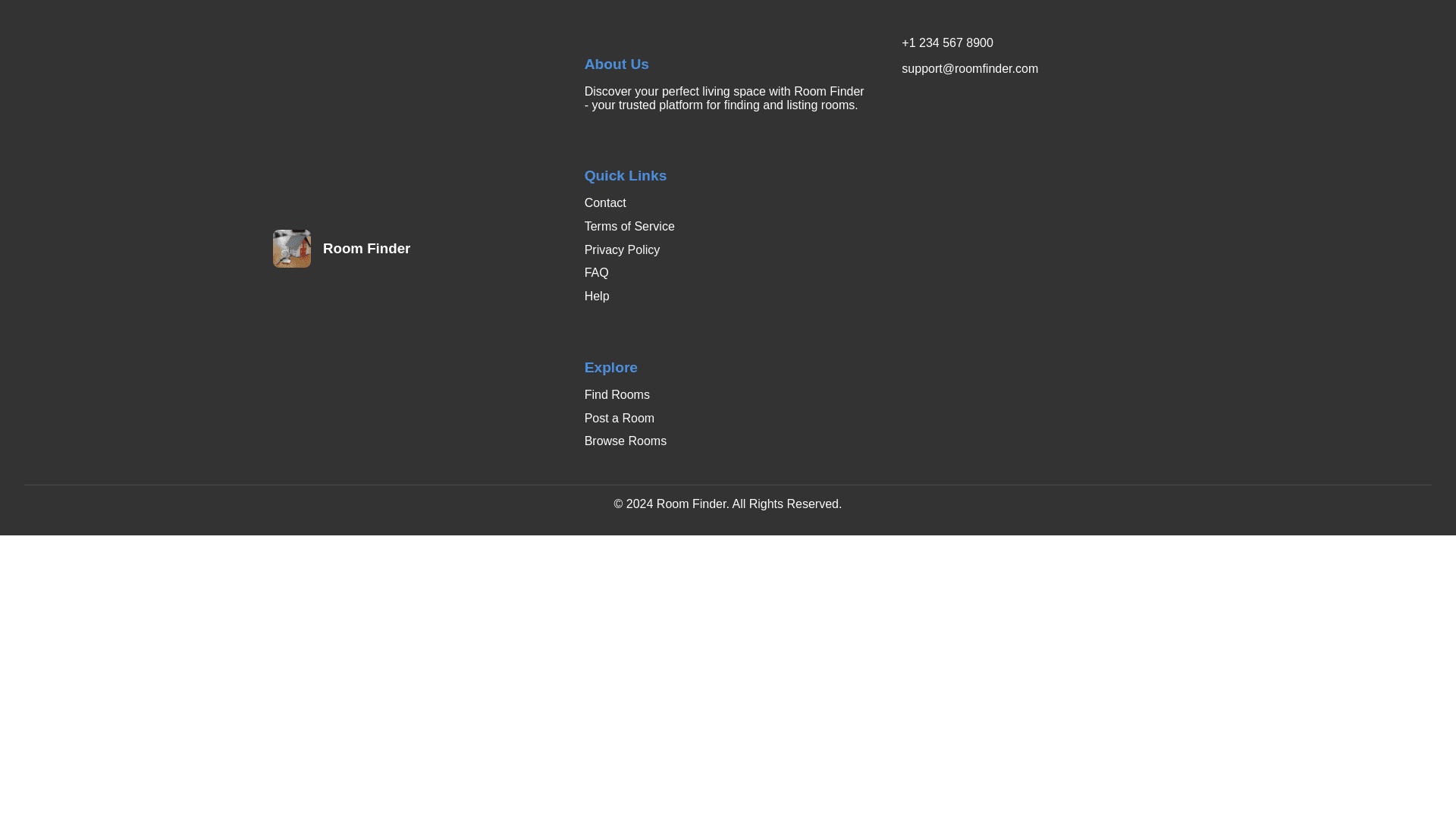This screenshot has width=1456, height=819.
Task: Click the Explore heading
Action: pos(610,368)
